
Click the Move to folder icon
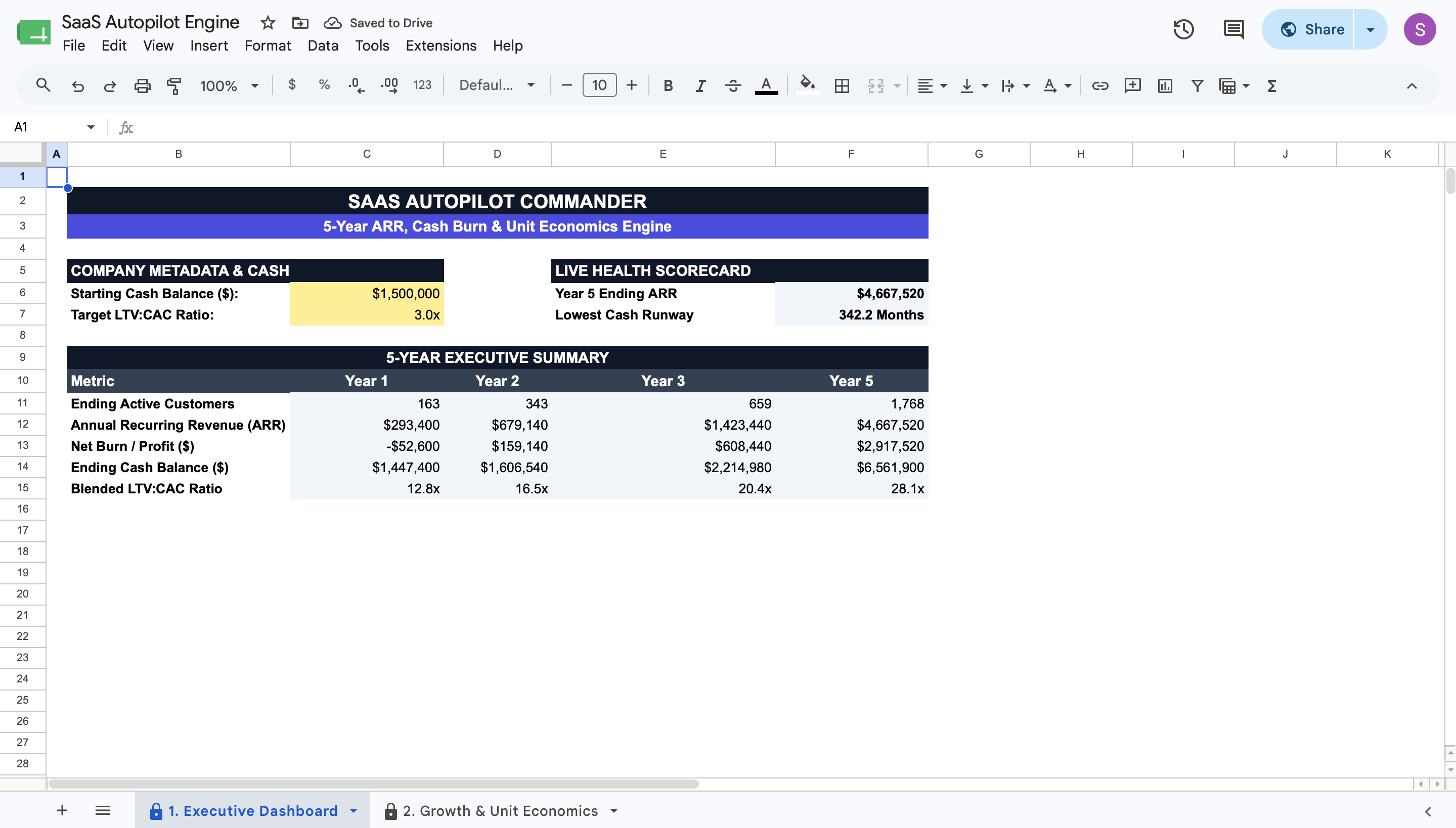pos(300,23)
